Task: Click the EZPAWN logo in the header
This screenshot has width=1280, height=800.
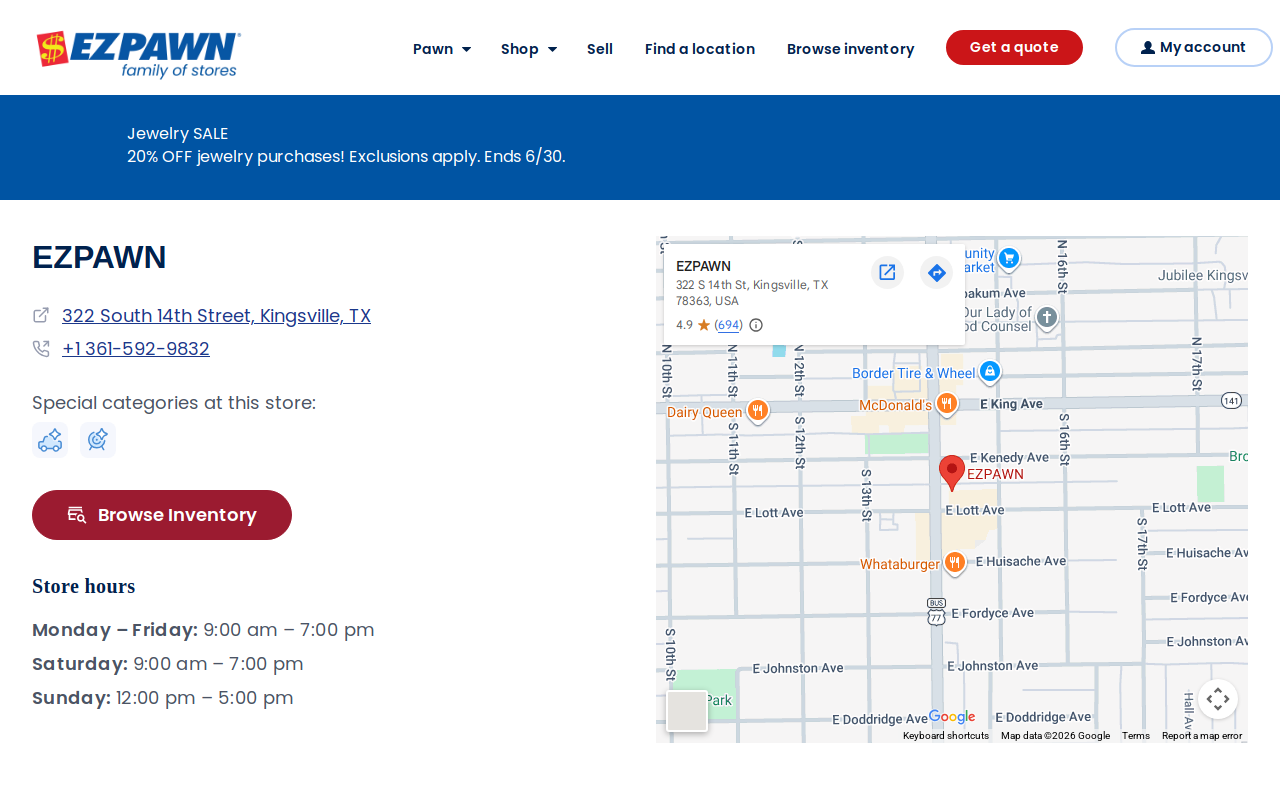Action: click(139, 54)
